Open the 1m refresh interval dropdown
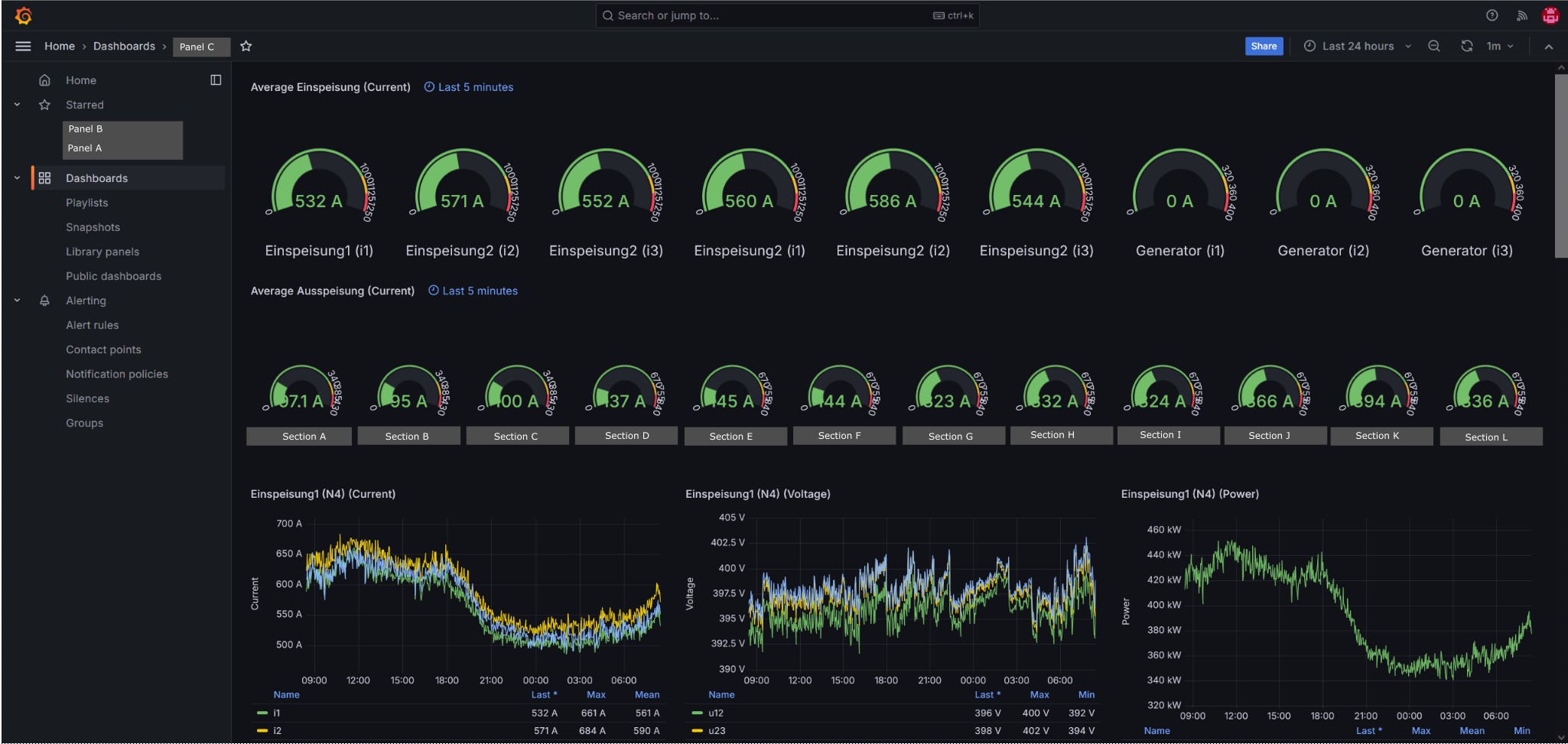 pos(1499,46)
